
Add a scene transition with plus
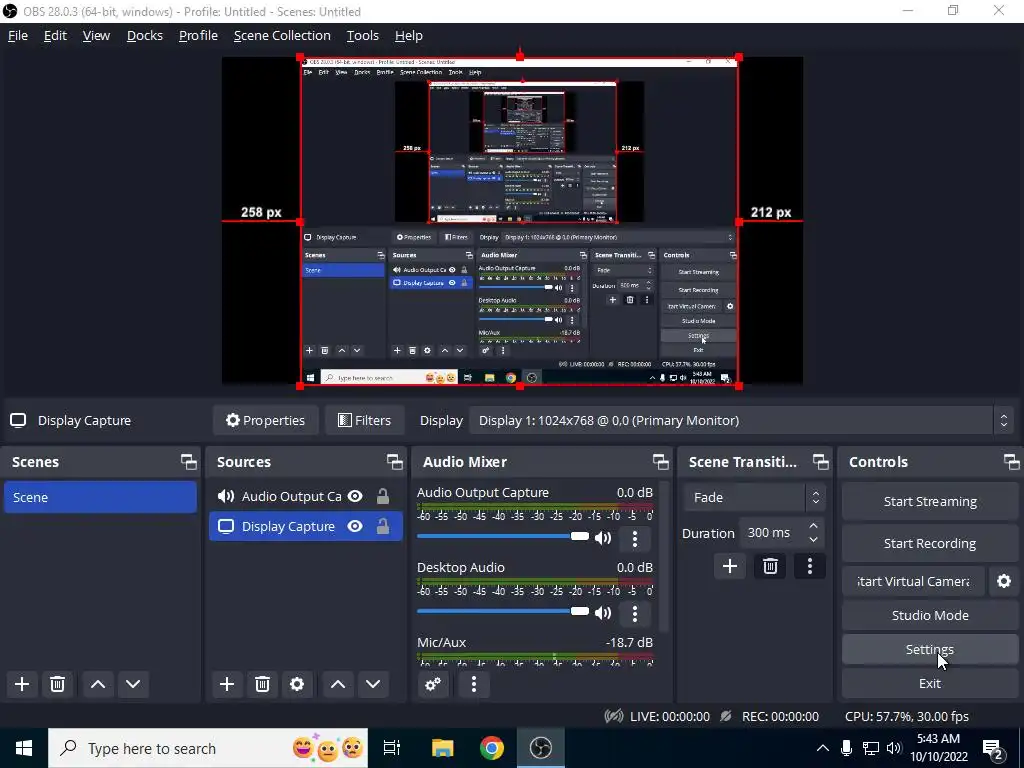pyautogui.click(x=729, y=566)
